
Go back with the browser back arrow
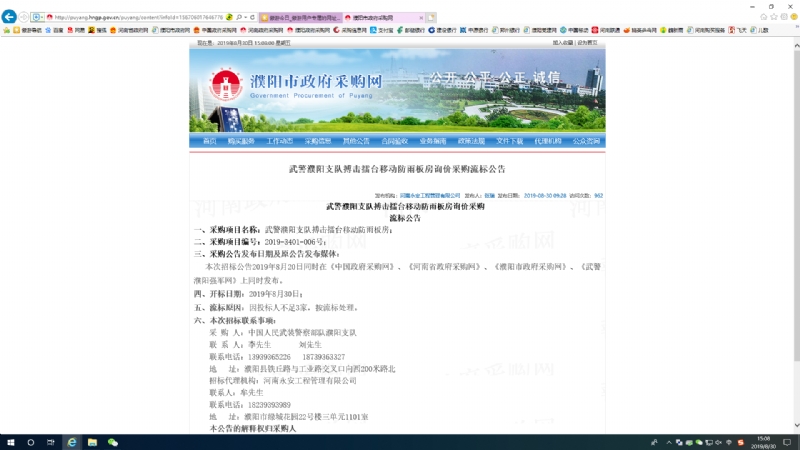click(9, 17)
